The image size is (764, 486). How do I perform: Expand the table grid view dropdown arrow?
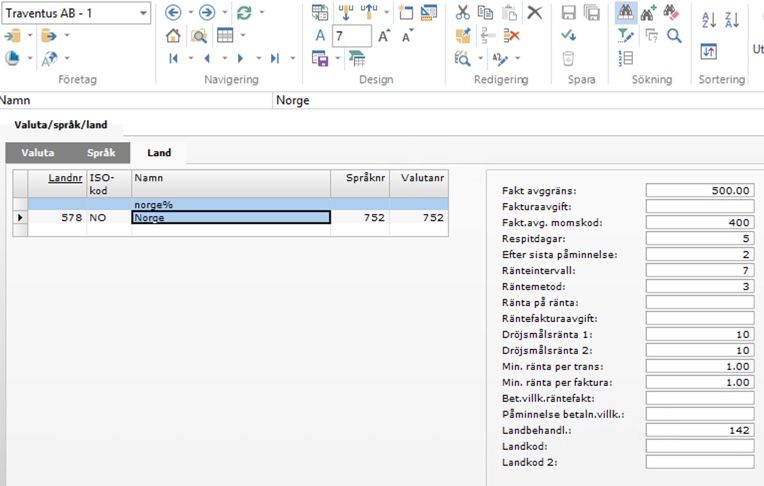point(243,35)
